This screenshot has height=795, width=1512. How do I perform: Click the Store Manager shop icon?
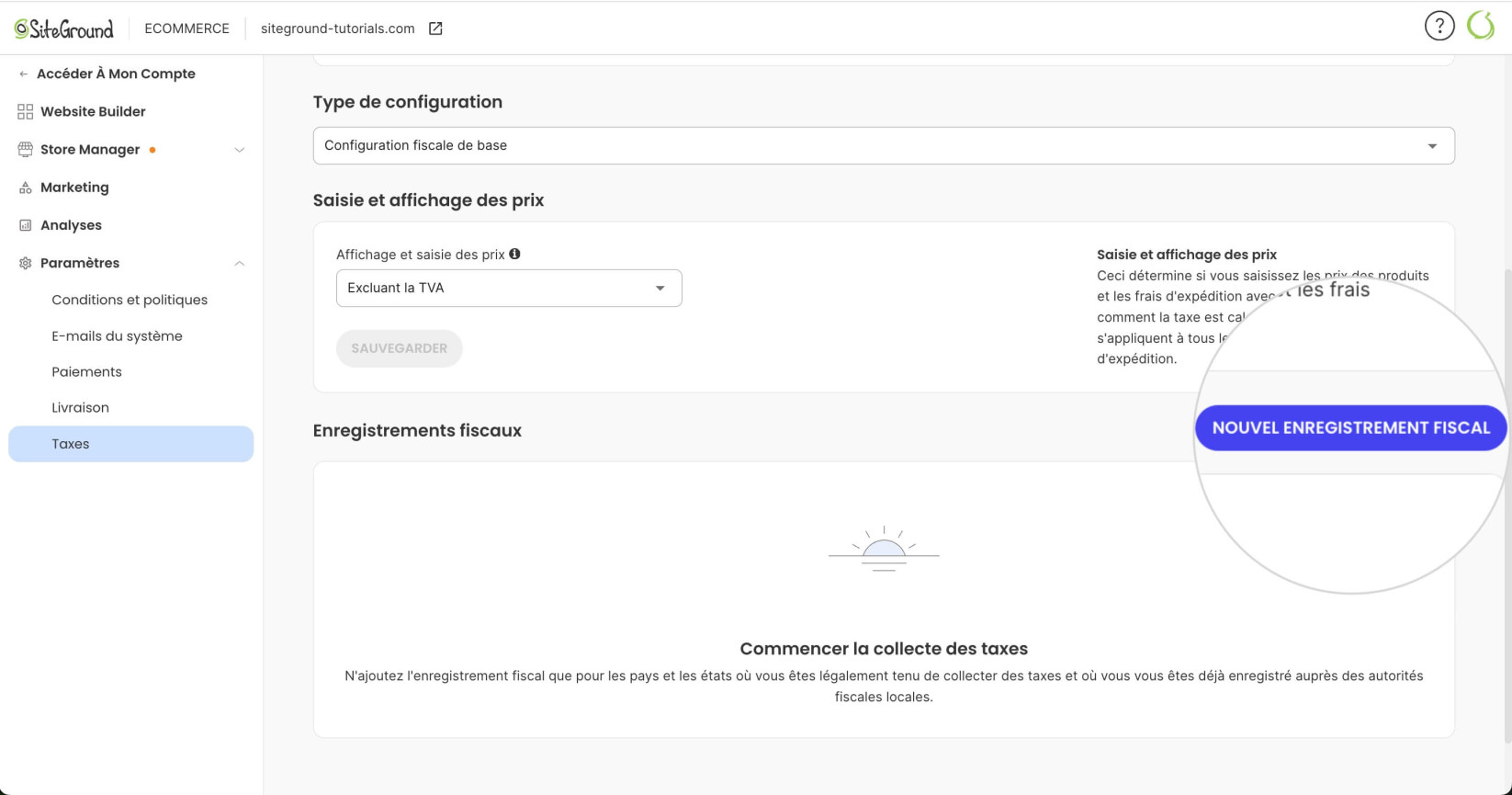pos(25,149)
